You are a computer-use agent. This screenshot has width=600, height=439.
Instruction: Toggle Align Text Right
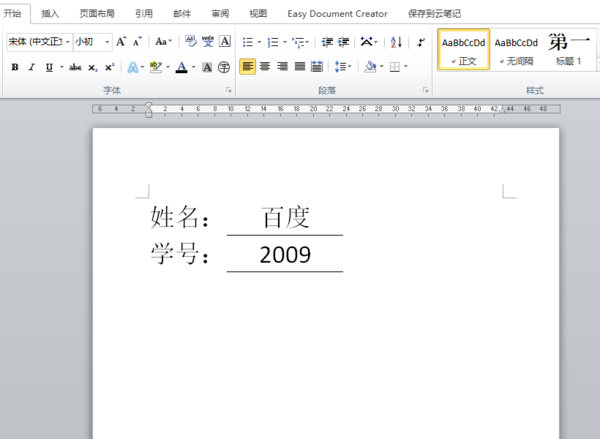tap(282, 67)
